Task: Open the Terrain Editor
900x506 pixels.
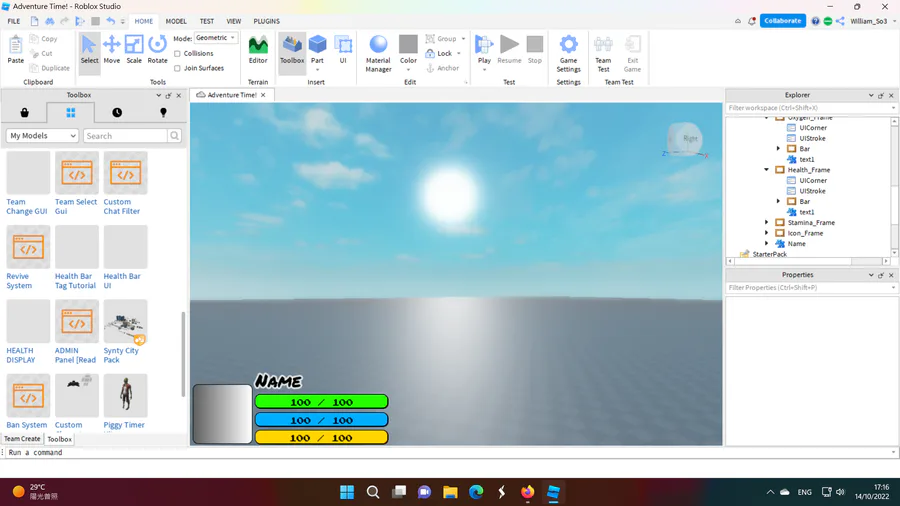Action: tap(258, 49)
